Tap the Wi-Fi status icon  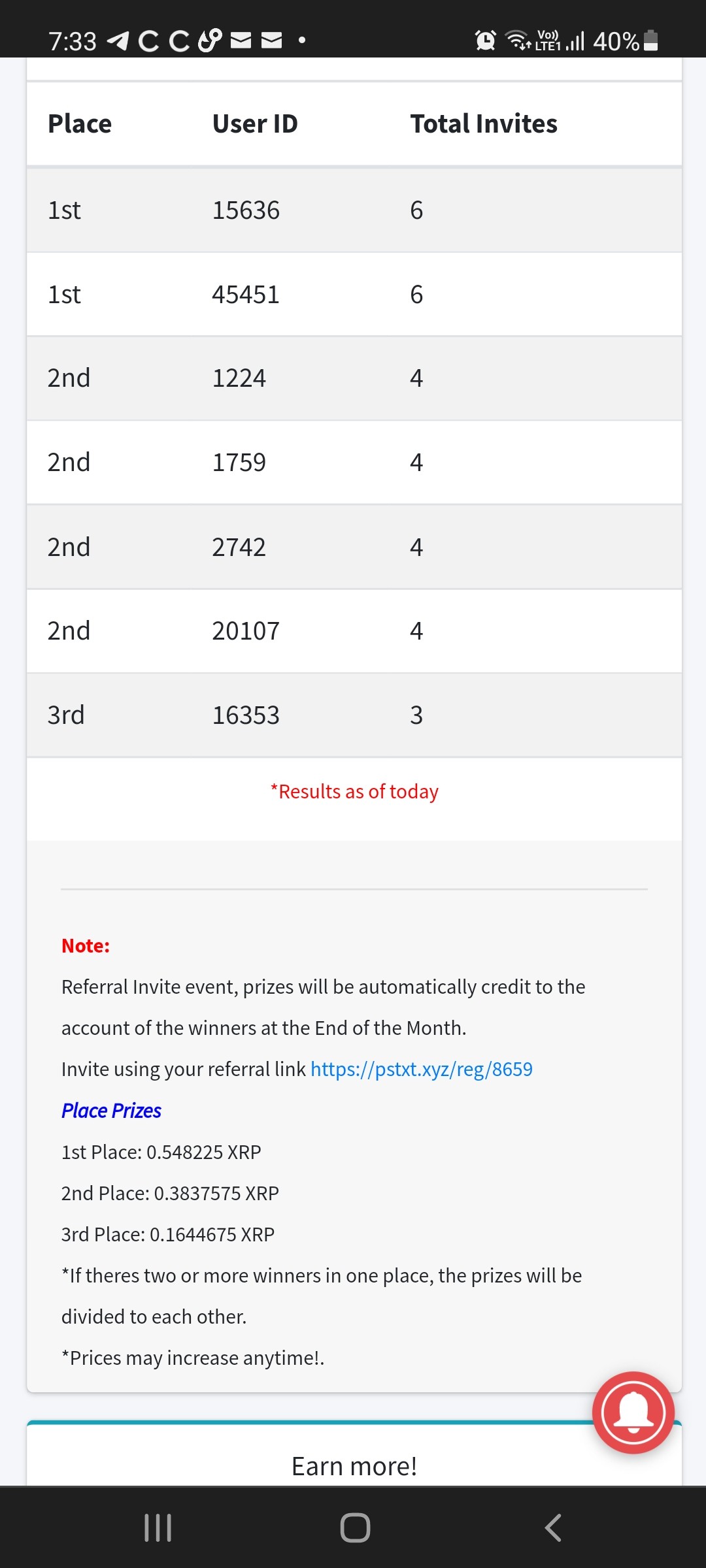click(519, 41)
